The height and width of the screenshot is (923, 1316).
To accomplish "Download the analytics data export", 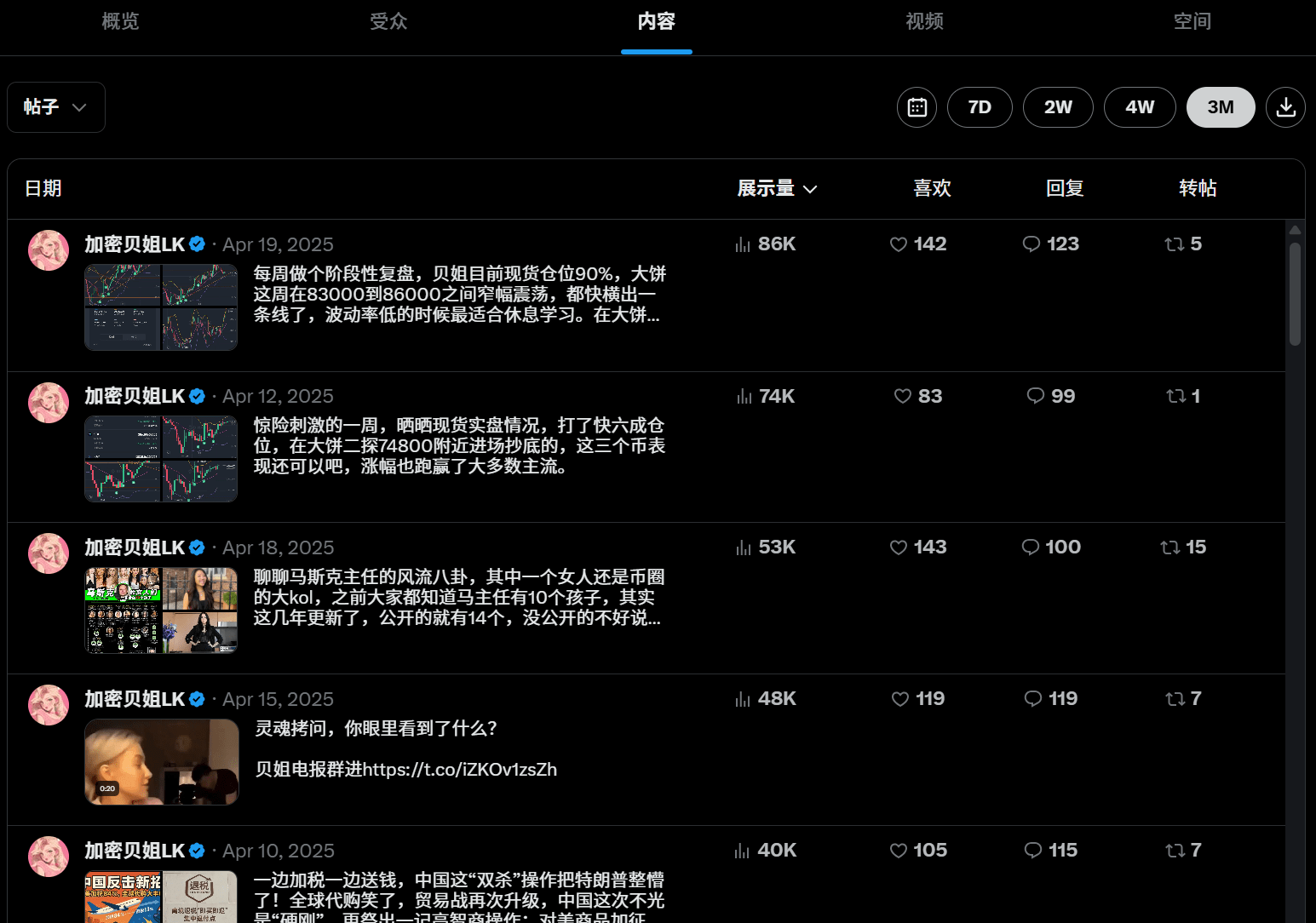I will pyautogui.click(x=1285, y=107).
